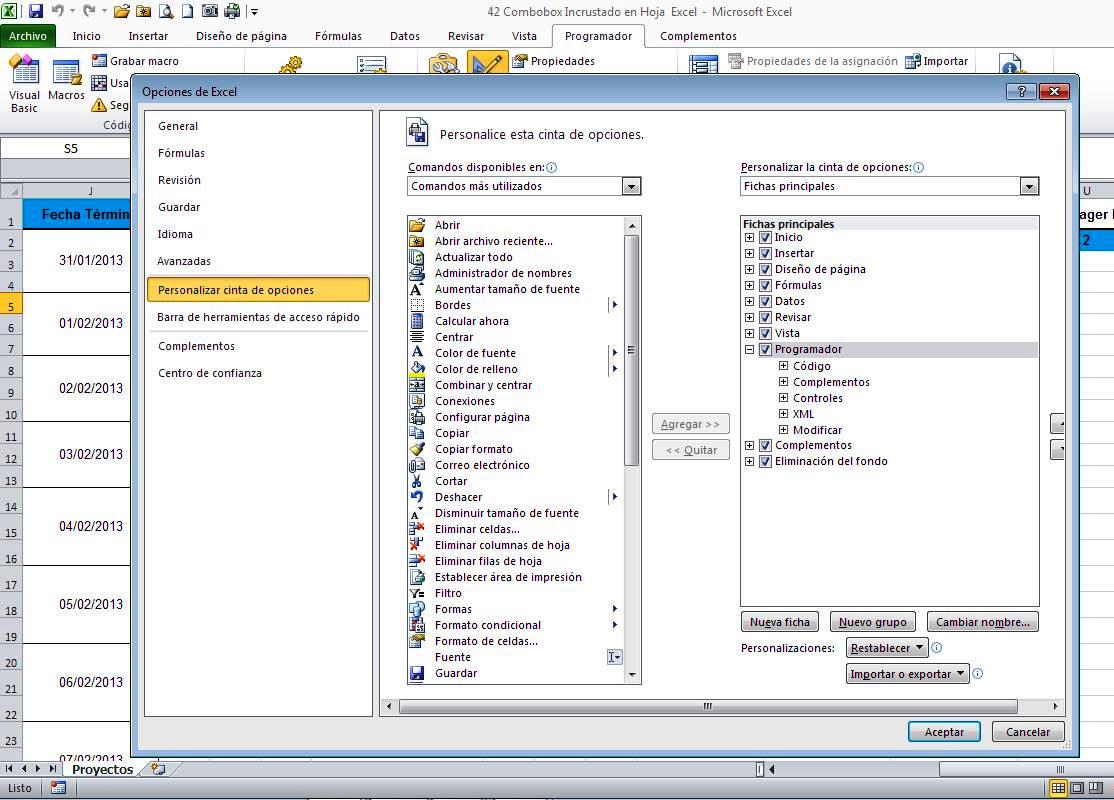1114x800 pixels.
Task: Click the Cancelar button
Action: (x=1027, y=732)
